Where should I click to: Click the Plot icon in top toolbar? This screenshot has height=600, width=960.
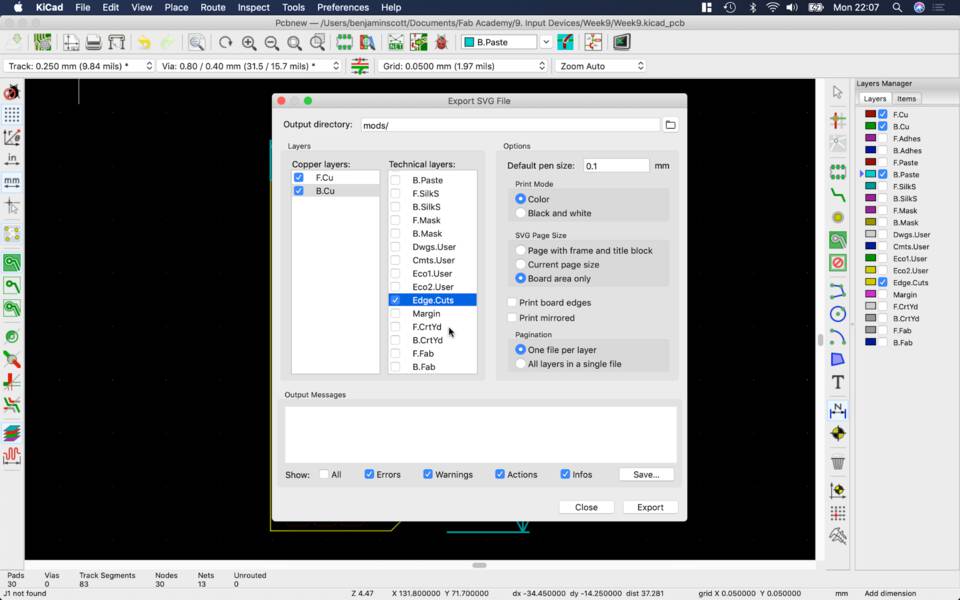(x=116, y=42)
